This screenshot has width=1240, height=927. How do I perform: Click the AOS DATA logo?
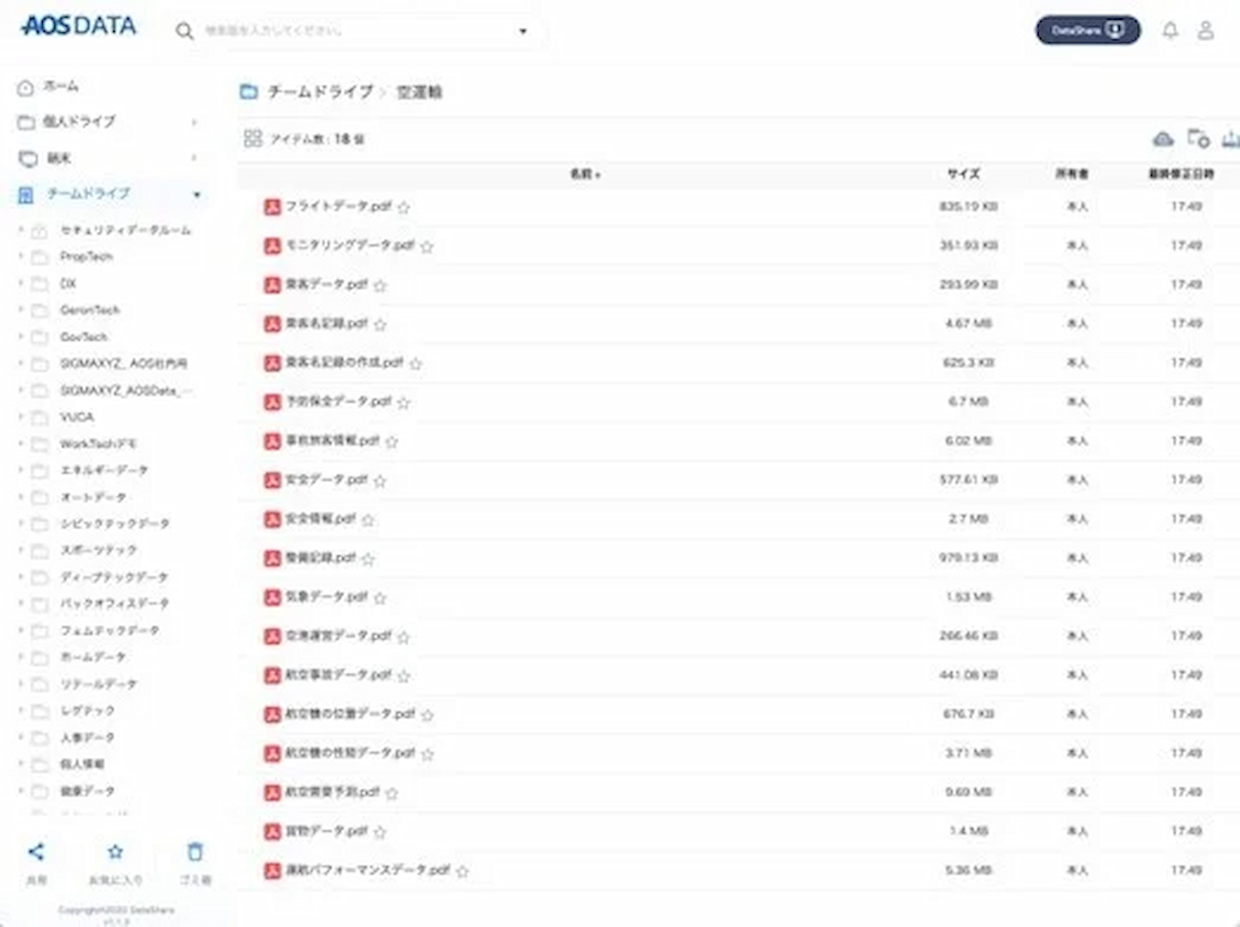coord(78,26)
